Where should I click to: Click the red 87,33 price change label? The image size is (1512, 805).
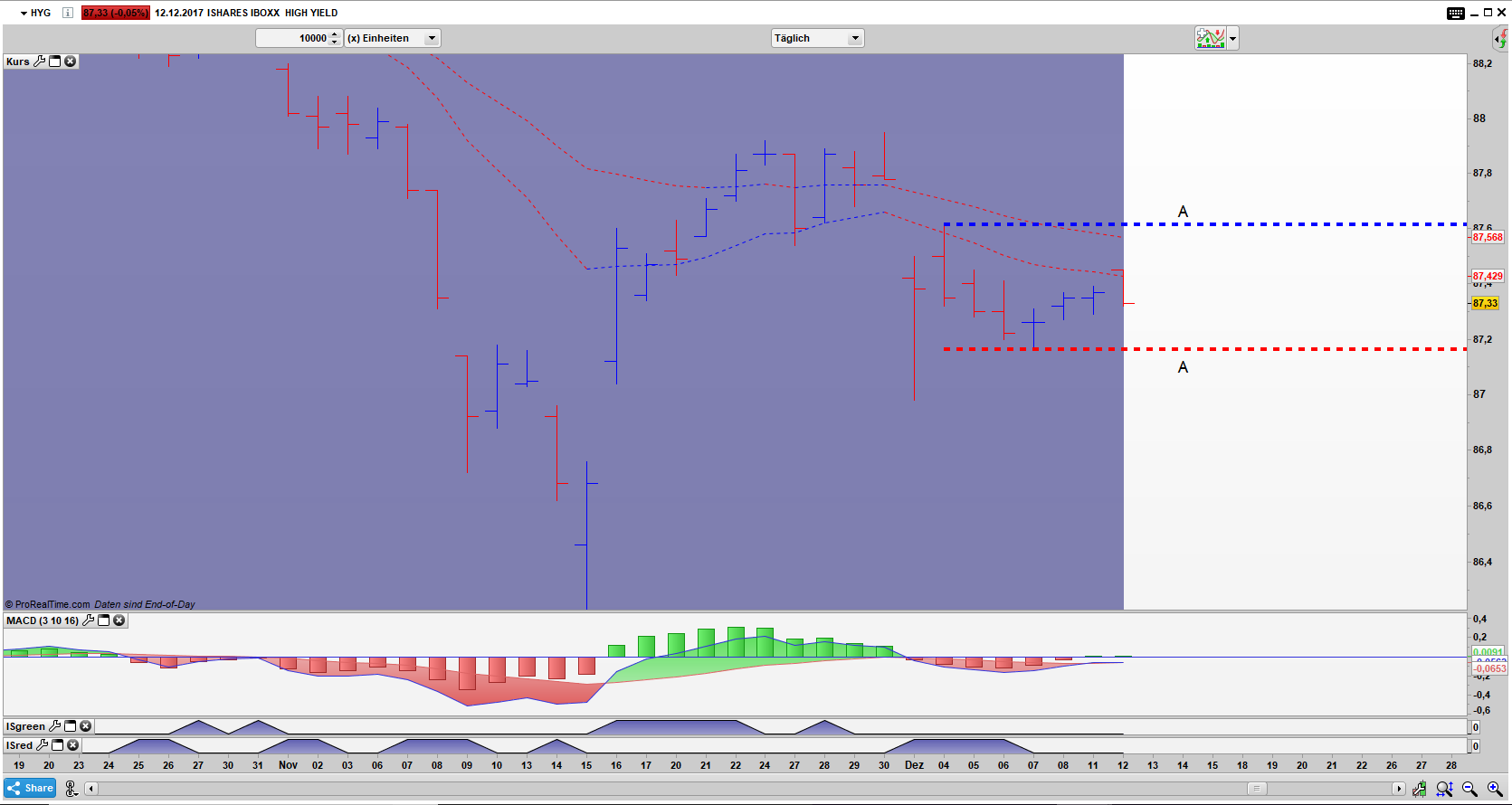(x=115, y=13)
